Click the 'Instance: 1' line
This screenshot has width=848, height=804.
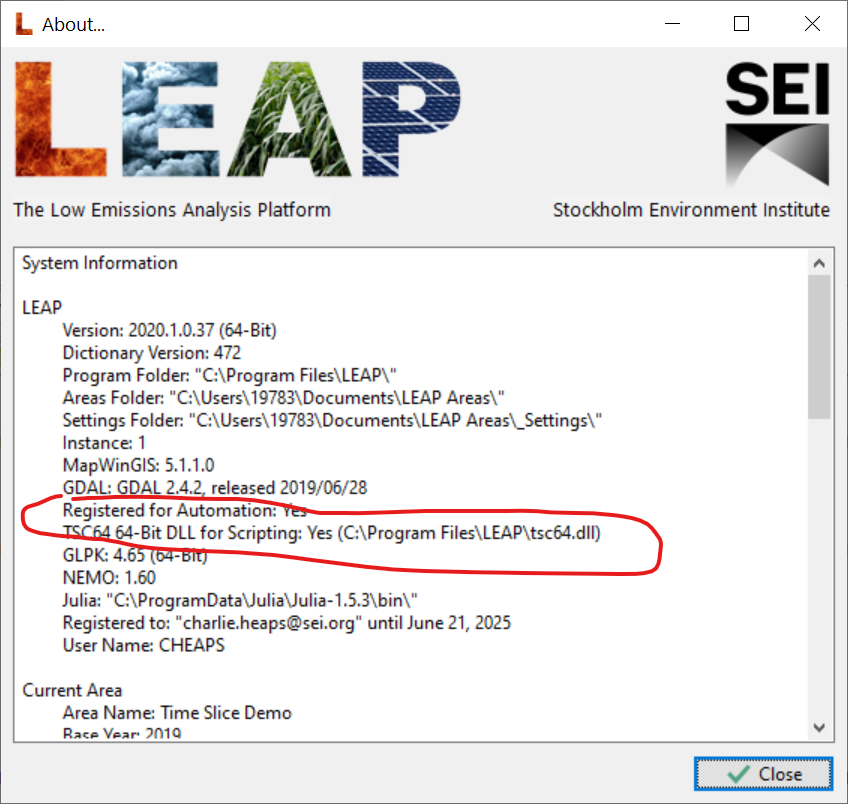pyautogui.click(x=104, y=443)
